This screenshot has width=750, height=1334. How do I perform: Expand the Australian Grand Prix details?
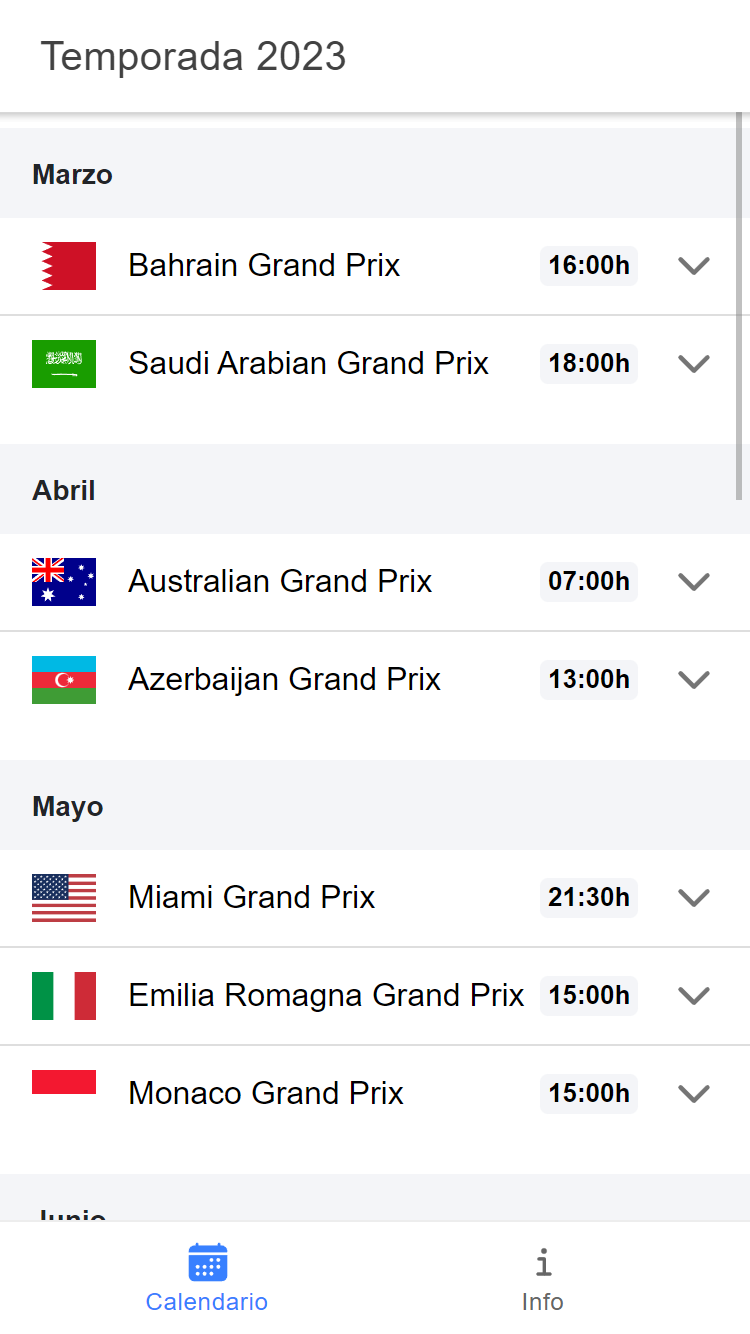(694, 582)
